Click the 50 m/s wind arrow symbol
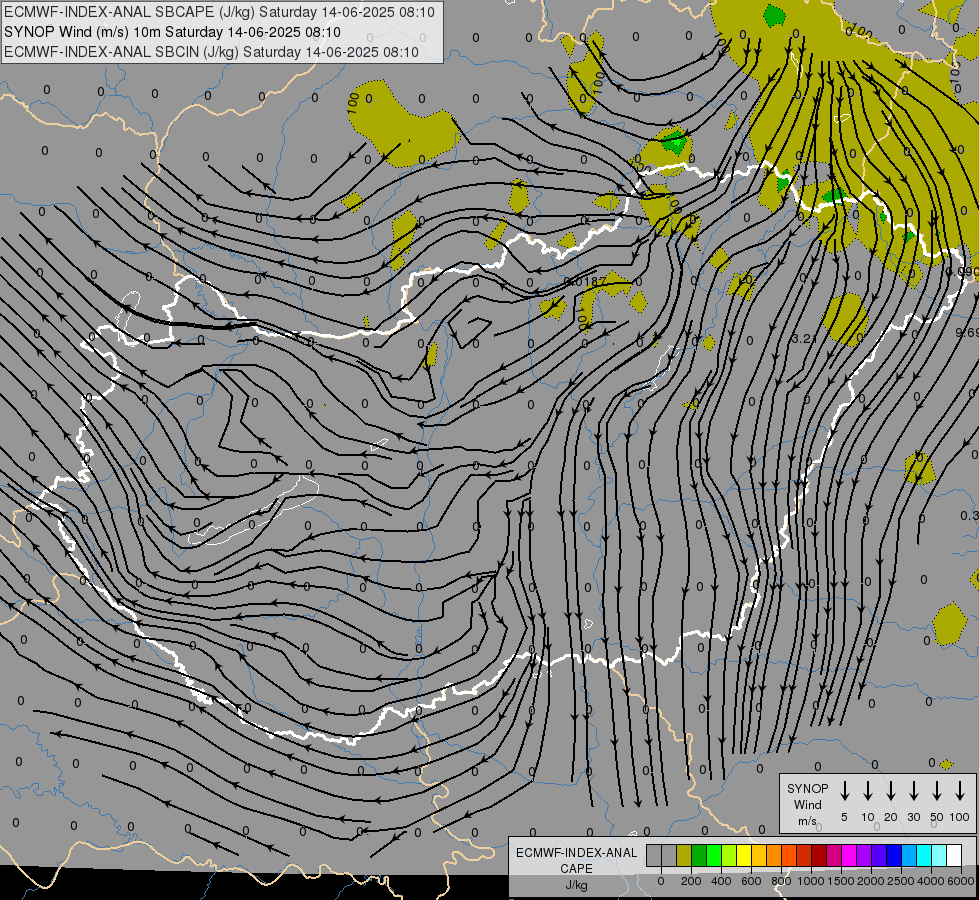Image resolution: width=979 pixels, height=900 pixels. [x=937, y=790]
